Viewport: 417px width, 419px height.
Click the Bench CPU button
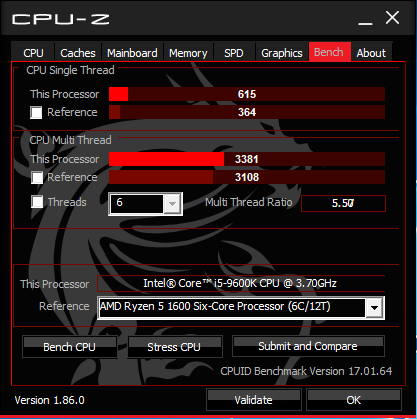point(69,347)
